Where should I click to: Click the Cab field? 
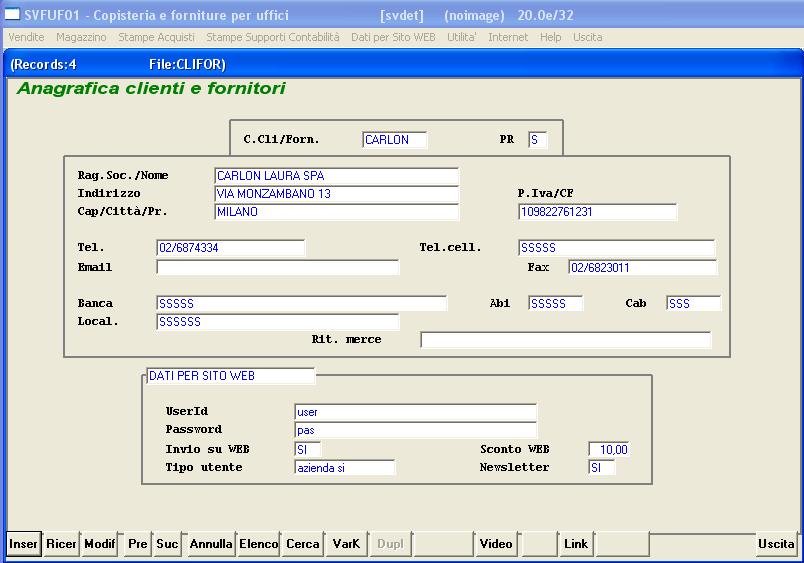[x=693, y=304]
